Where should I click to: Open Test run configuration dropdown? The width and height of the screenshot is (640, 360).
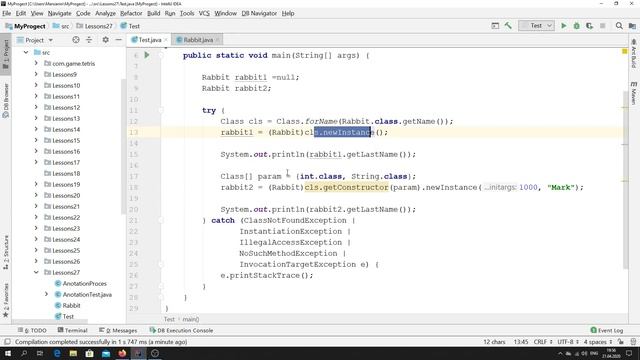point(536,26)
